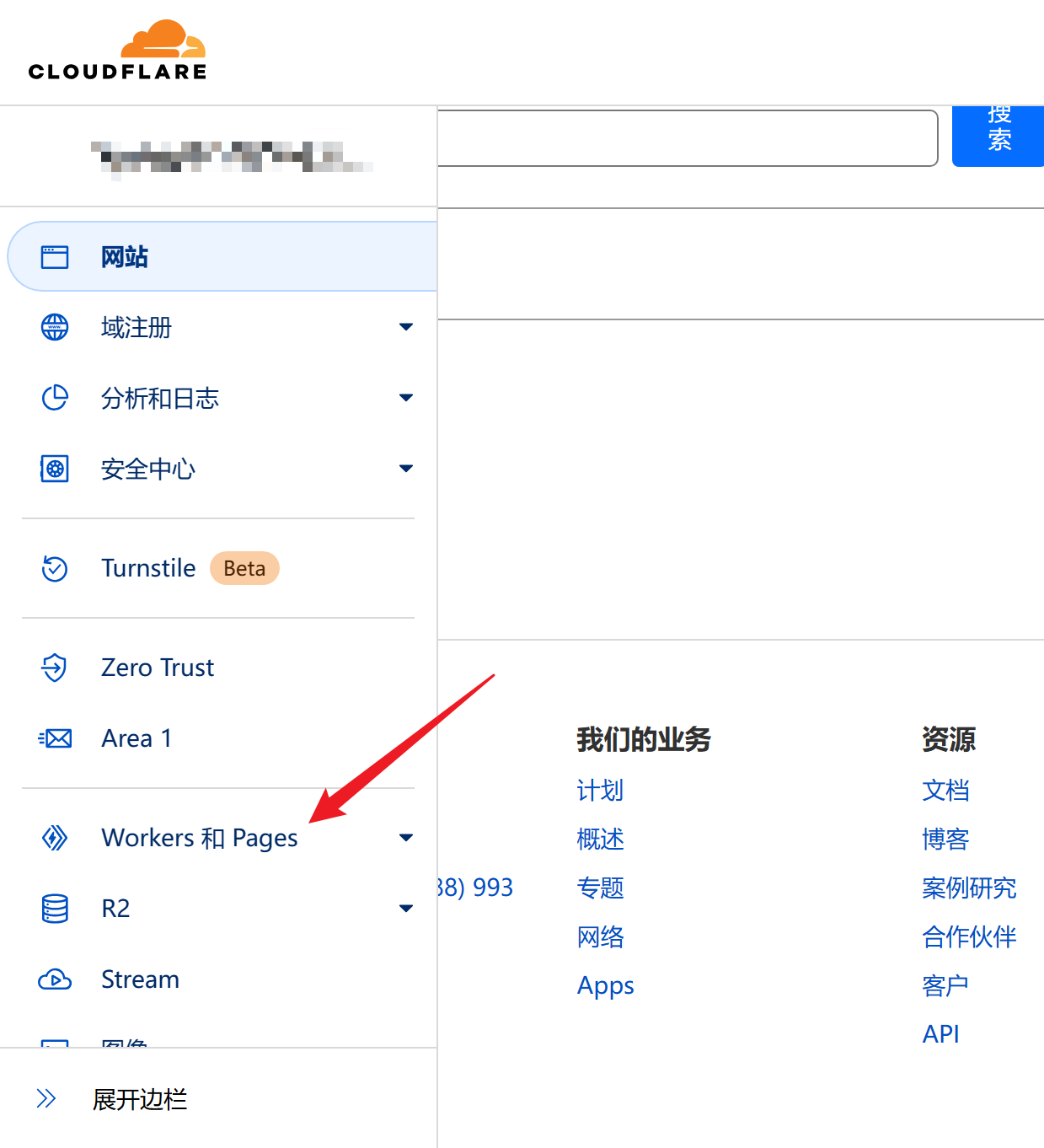Open the 文档 link under 资源
This screenshot has height=1148, width=1044.
[x=945, y=791]
